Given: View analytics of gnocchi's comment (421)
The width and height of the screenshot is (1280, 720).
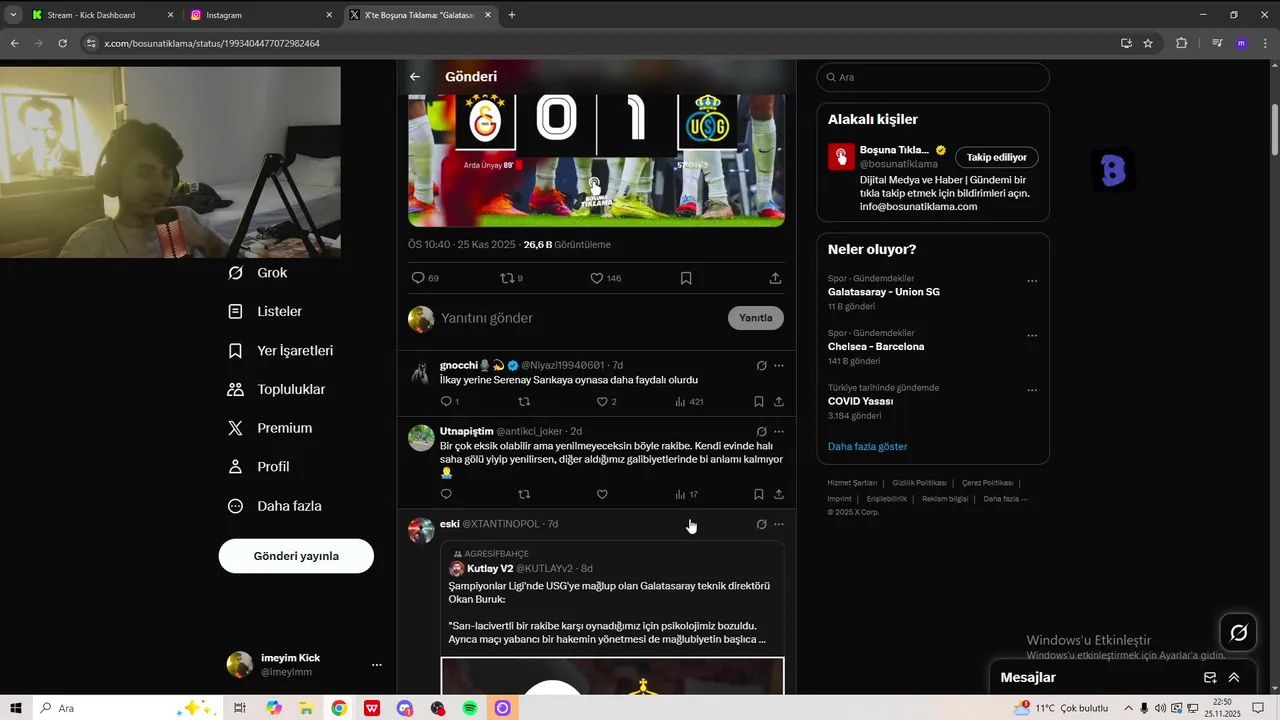Looking at the screenshot, I should 689,401.
